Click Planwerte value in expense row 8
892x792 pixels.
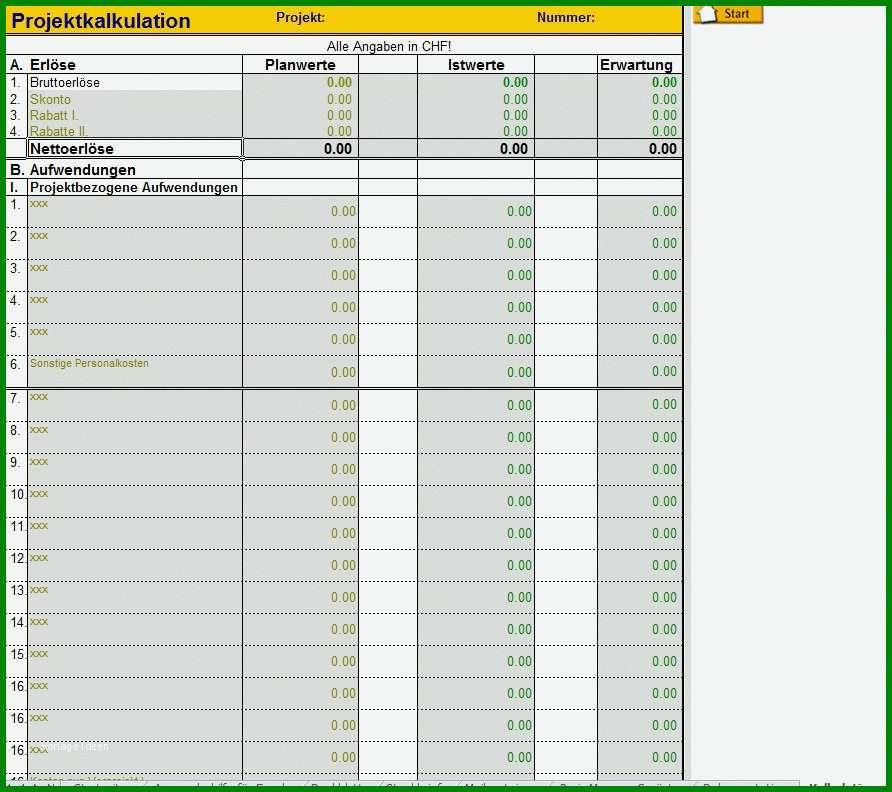pyautogui.click(x=344, y=438)
